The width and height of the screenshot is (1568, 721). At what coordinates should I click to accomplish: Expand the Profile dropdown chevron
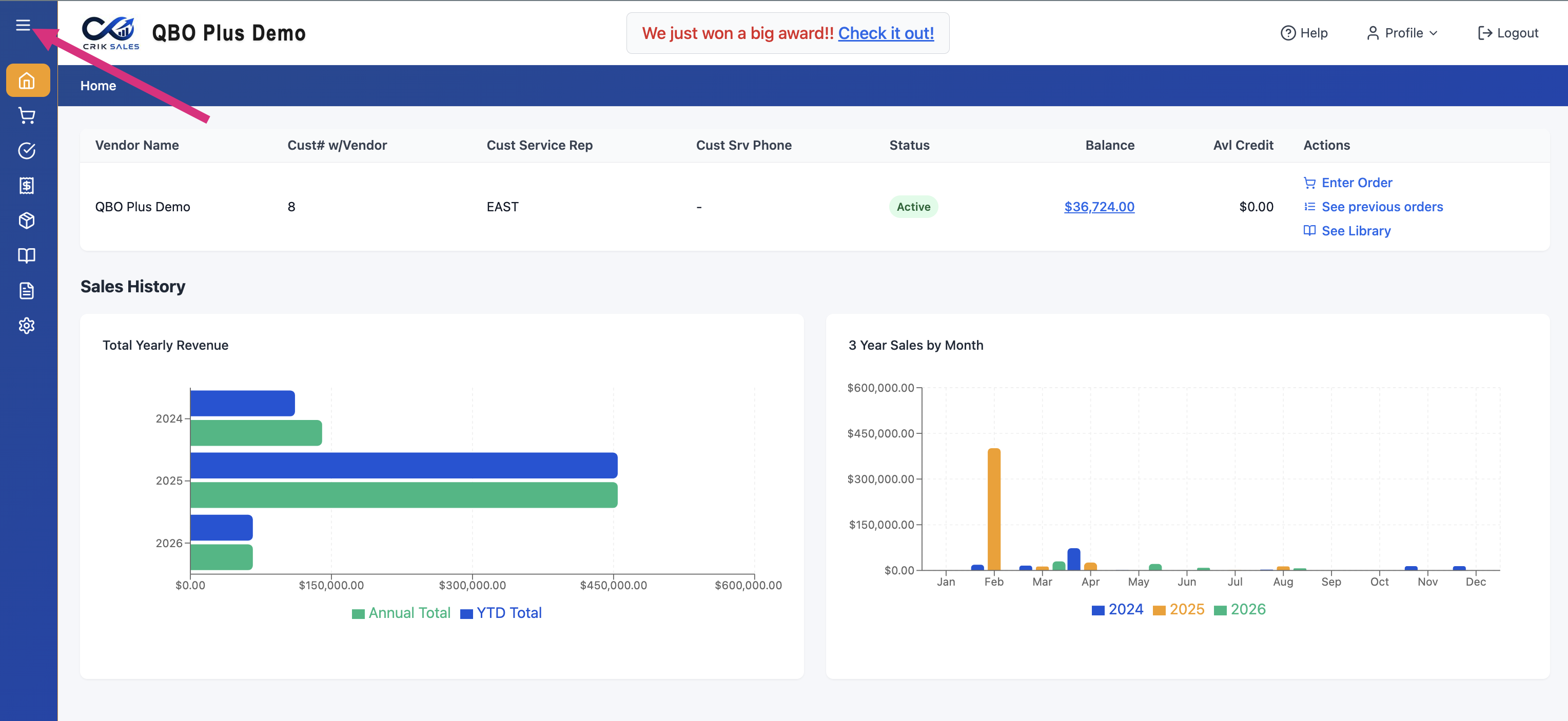click(x=1434, y=33)
